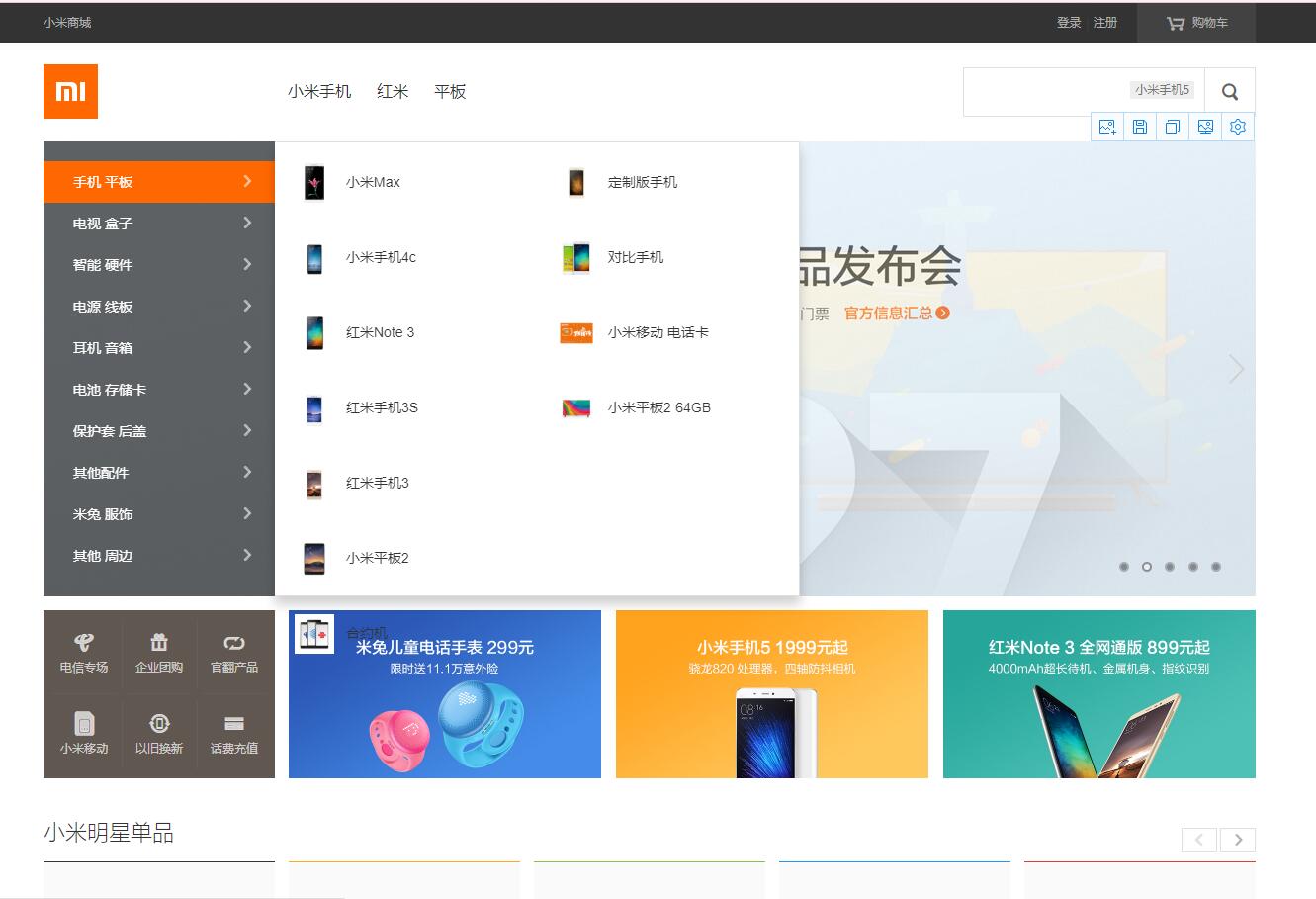The height and width of the screenshot is (899, 1316).
Task: Click the 小米手机5 search suggestion tag
Action: coord(1163,90)
